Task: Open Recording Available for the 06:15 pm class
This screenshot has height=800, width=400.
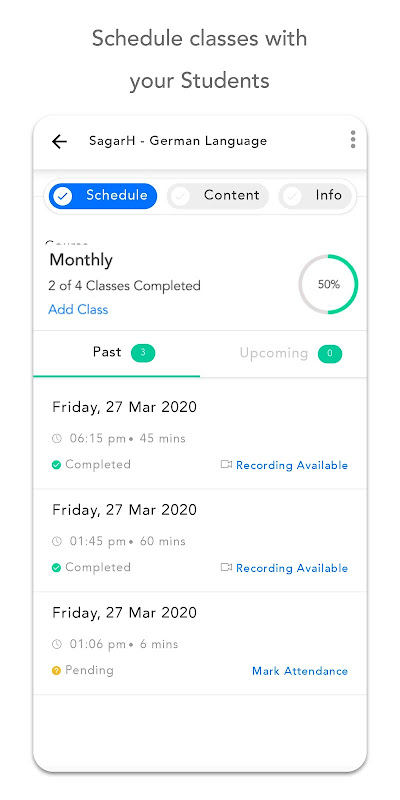Action: tap(292, 465)
